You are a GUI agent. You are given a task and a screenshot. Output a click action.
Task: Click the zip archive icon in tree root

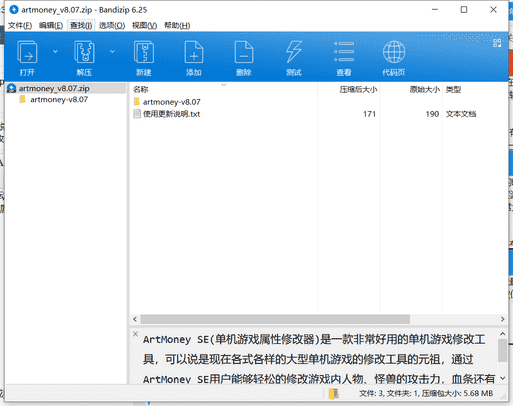(12, 88)
